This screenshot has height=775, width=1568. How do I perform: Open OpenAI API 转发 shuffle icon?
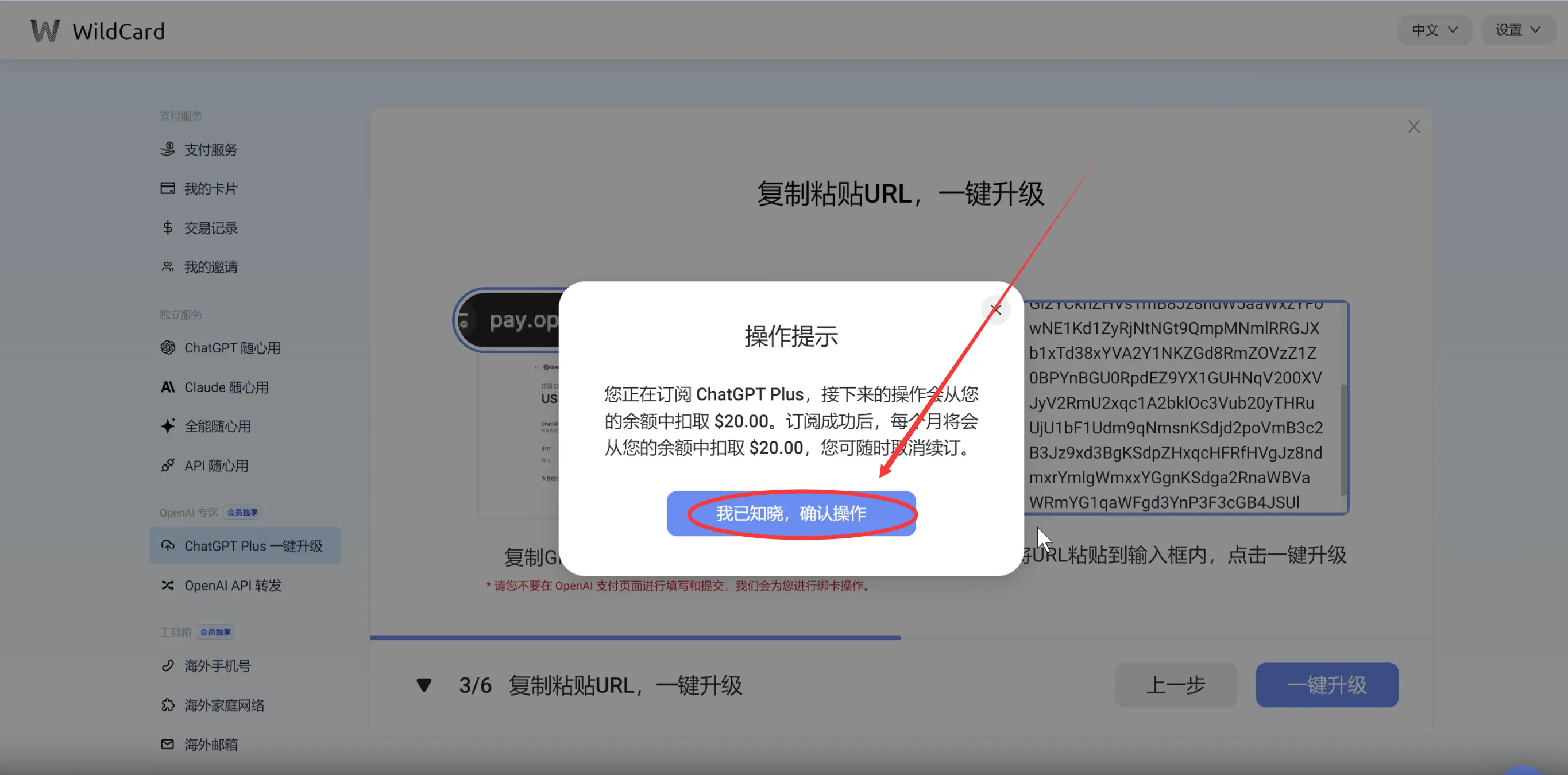pyautogui.click(x=167, y=585)
